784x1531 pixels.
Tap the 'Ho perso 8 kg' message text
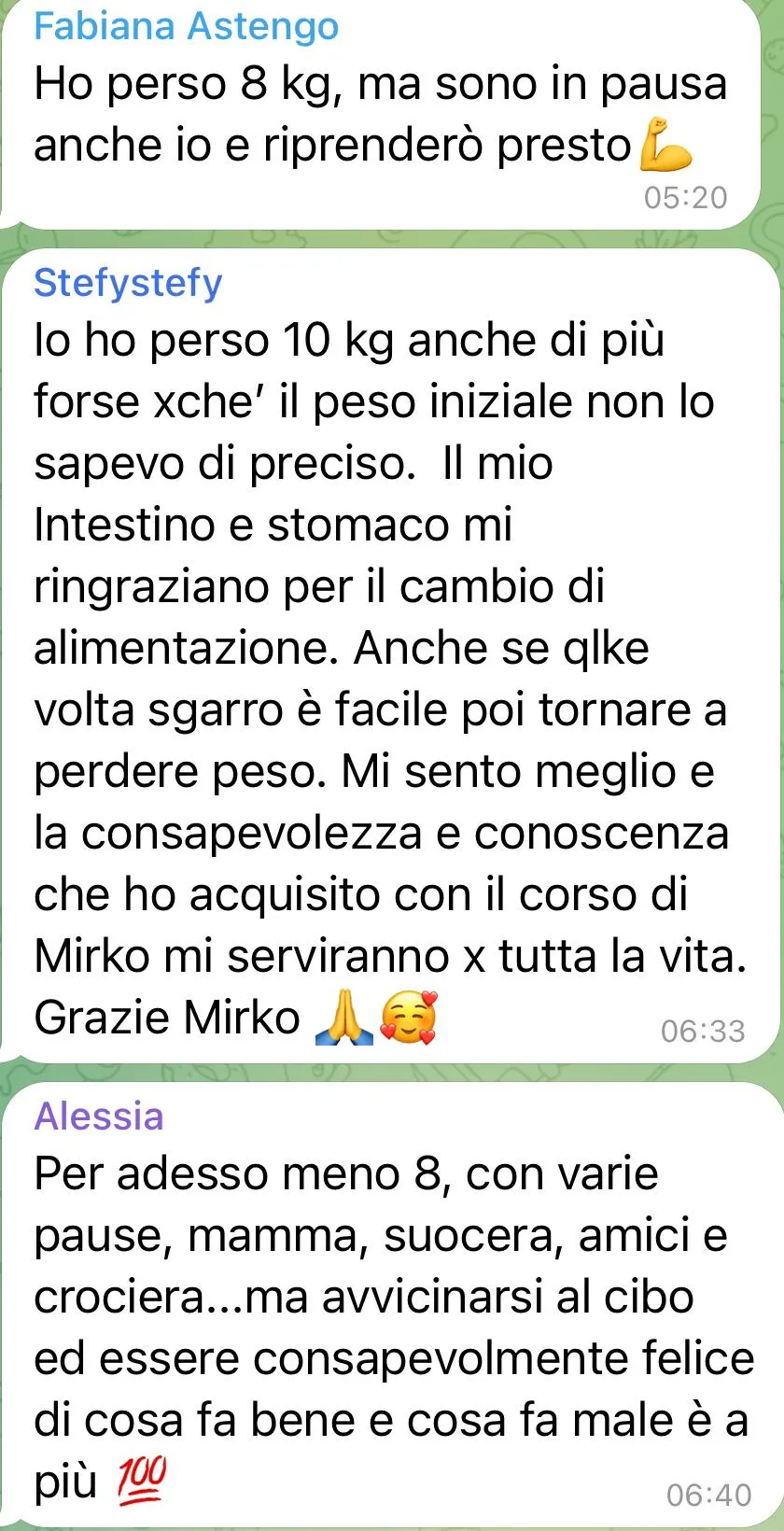[x=191, y=84]
